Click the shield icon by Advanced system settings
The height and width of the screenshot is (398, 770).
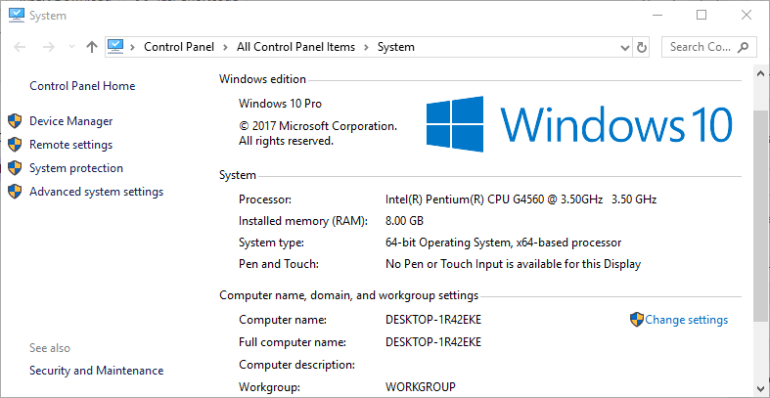tap(15, 191)
